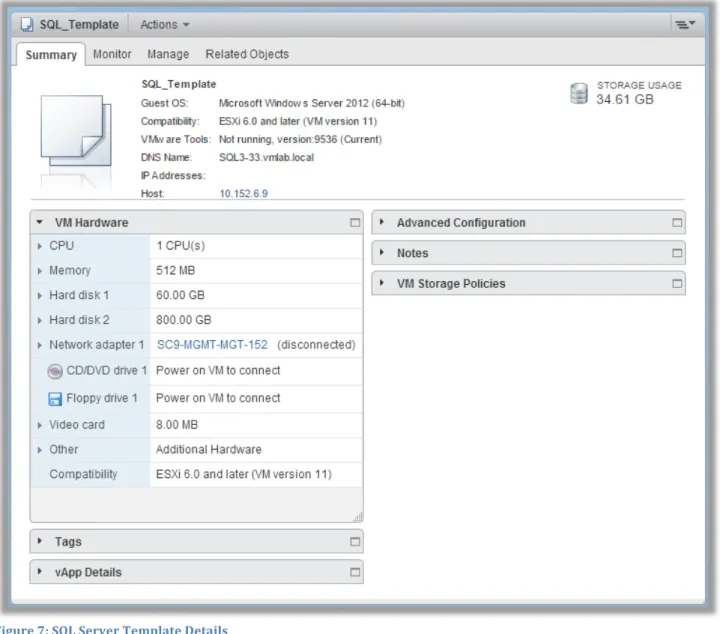This screenshot has width=720, height=634.
Task: Open the Related Objects tab
Action: (x=247, y=54)
